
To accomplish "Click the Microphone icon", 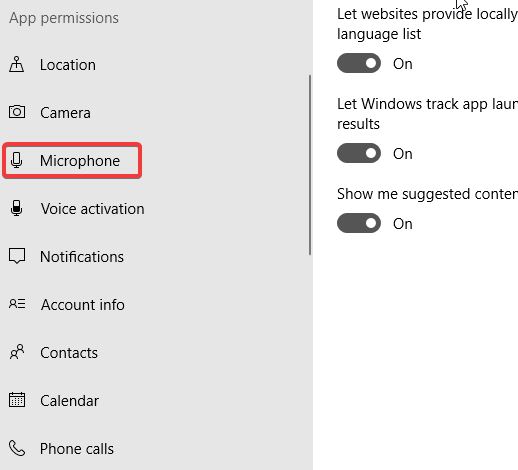I will pos(16,160).
